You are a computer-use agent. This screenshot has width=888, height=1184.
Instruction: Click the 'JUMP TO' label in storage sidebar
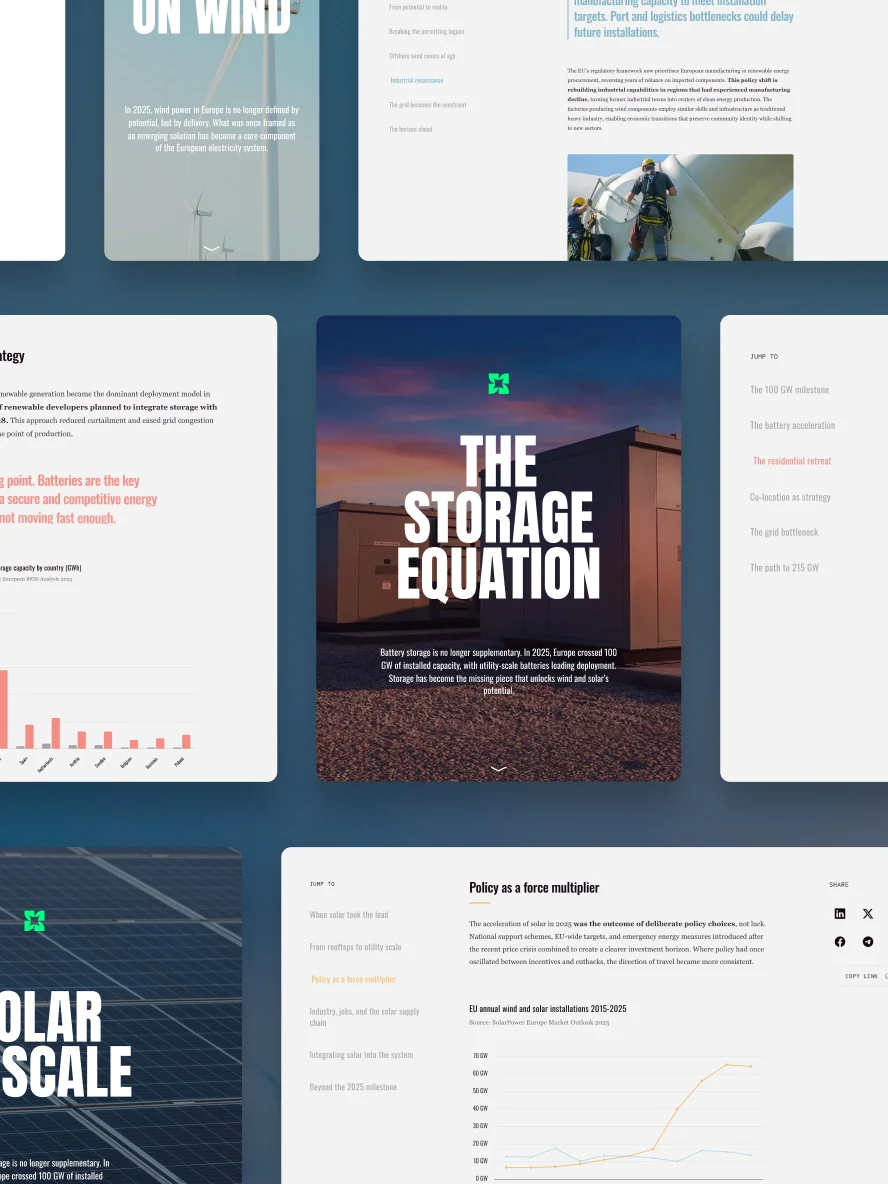[x=763, y=356]
